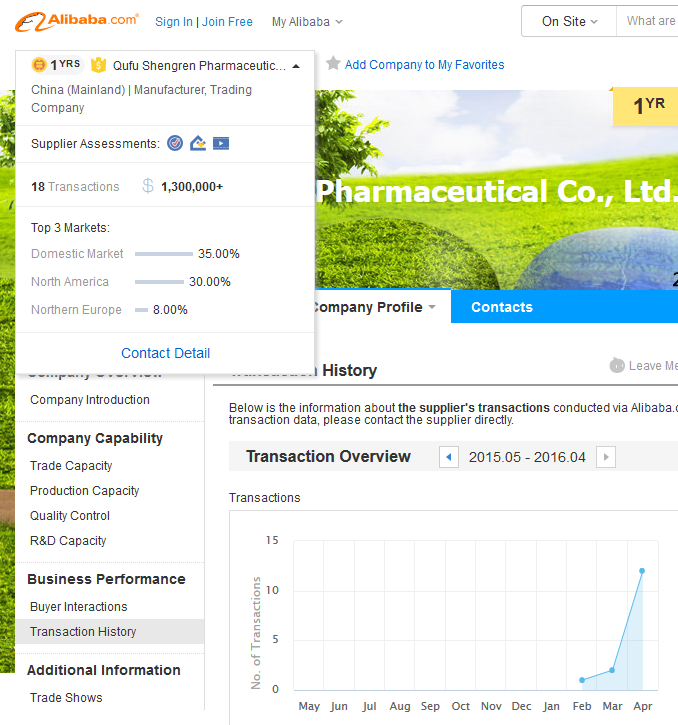Open the Contact Detail link

point(166,353)
